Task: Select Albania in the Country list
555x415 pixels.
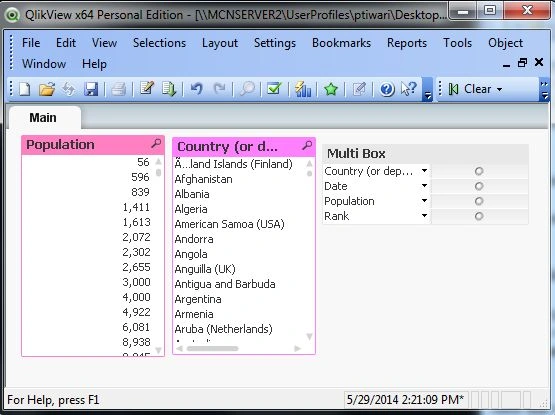Action: pyautogui.click(x=191, y=194)
